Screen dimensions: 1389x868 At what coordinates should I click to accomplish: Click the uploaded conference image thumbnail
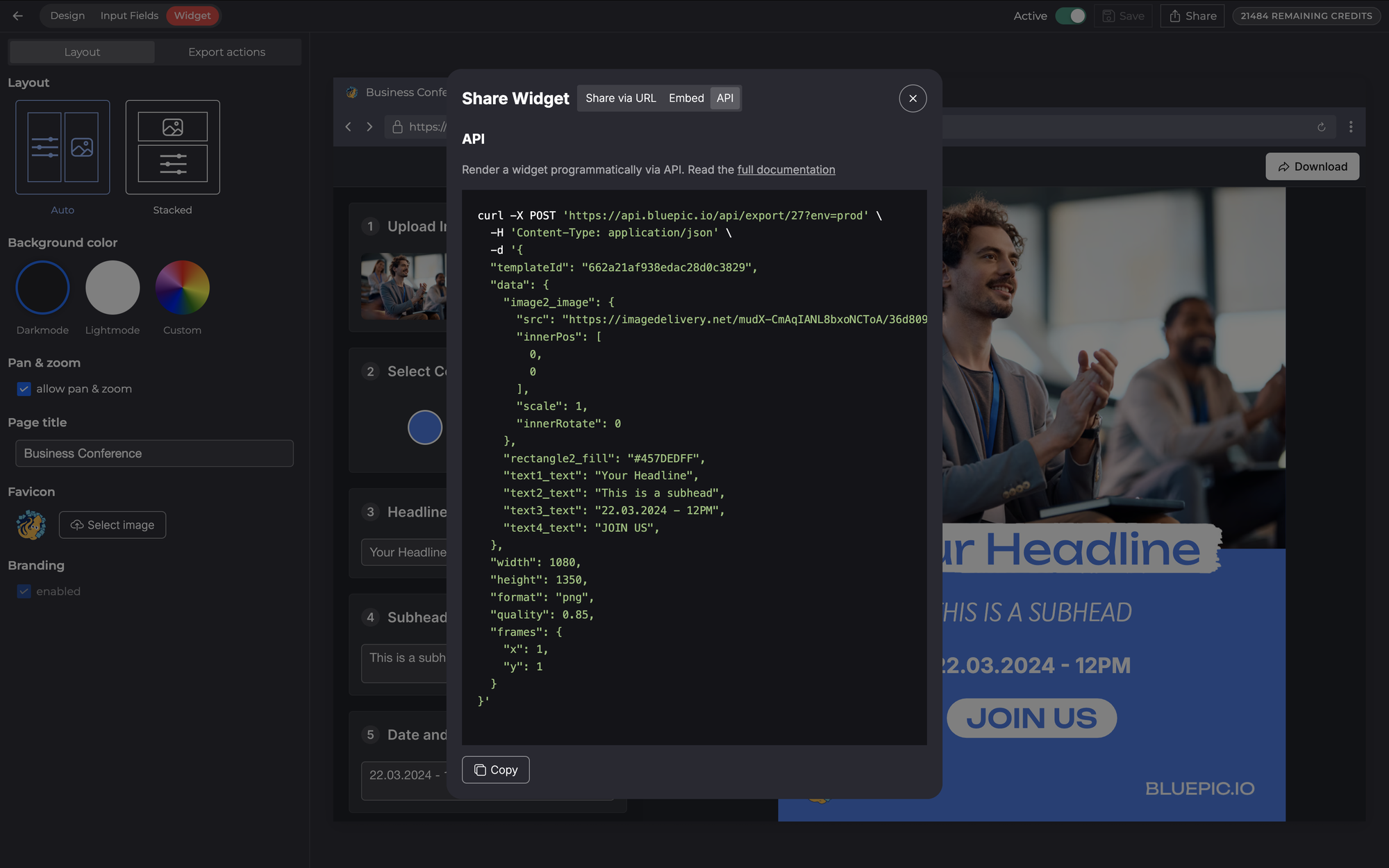pos(404,286)
